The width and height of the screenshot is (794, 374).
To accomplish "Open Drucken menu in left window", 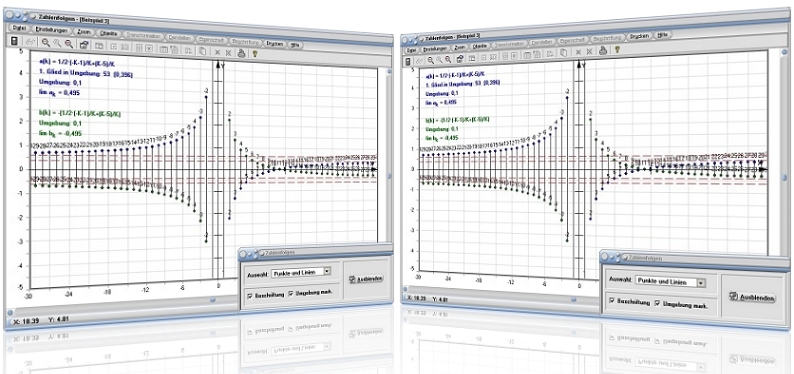I will [x=274, y=44].
